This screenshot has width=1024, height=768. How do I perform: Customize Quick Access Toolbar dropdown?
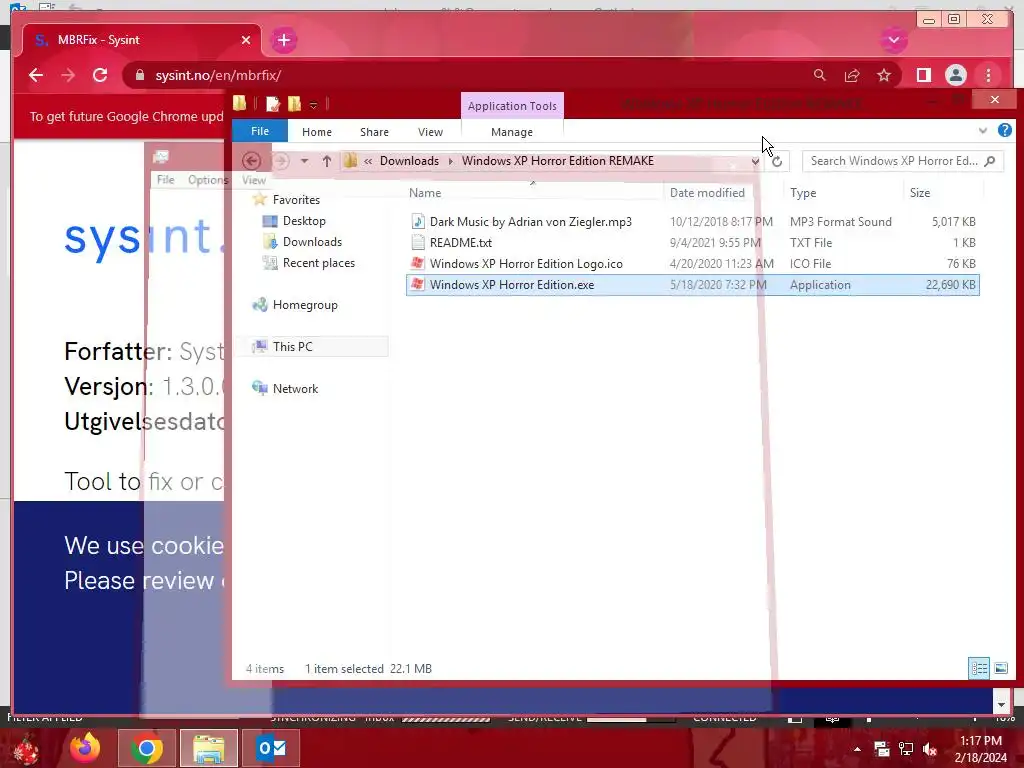tap(313, 104)
